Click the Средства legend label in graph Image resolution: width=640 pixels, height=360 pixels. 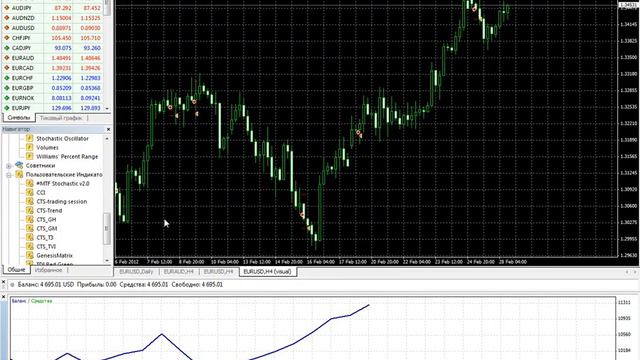(x=42, y=301)
